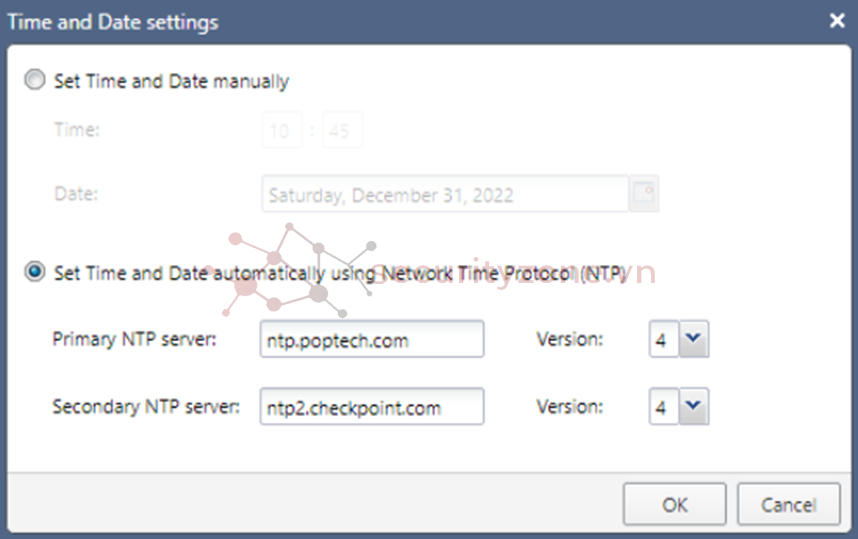The height and width of the screenshot is (539, 858).
Task: Click the 'Set Time and Date manually' label text
Action: pos(171,81)
